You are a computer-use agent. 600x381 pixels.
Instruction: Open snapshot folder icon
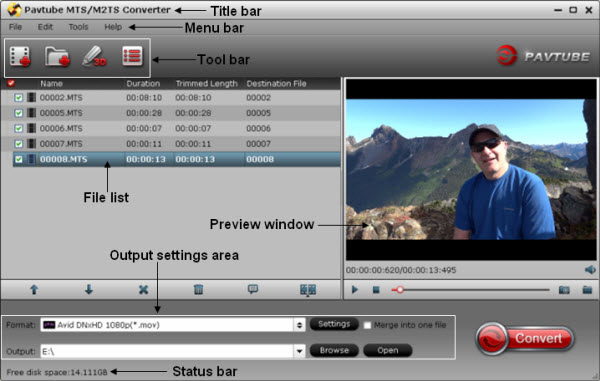pyautogui.click(x=587, y=290)
